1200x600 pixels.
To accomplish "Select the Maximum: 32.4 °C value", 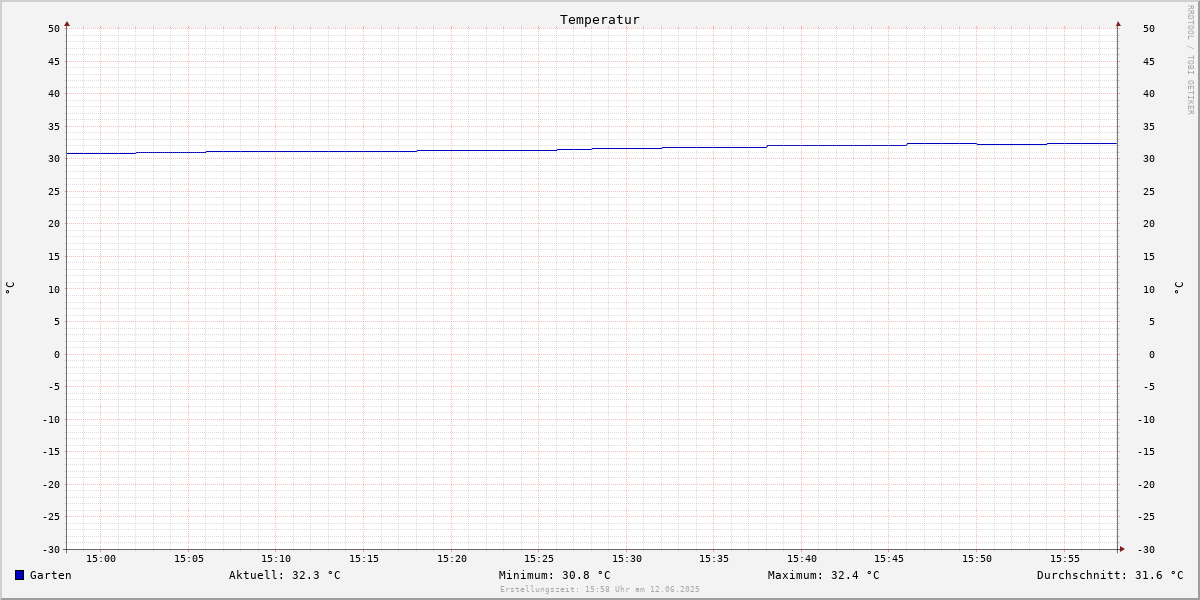I will coord(824,575).
